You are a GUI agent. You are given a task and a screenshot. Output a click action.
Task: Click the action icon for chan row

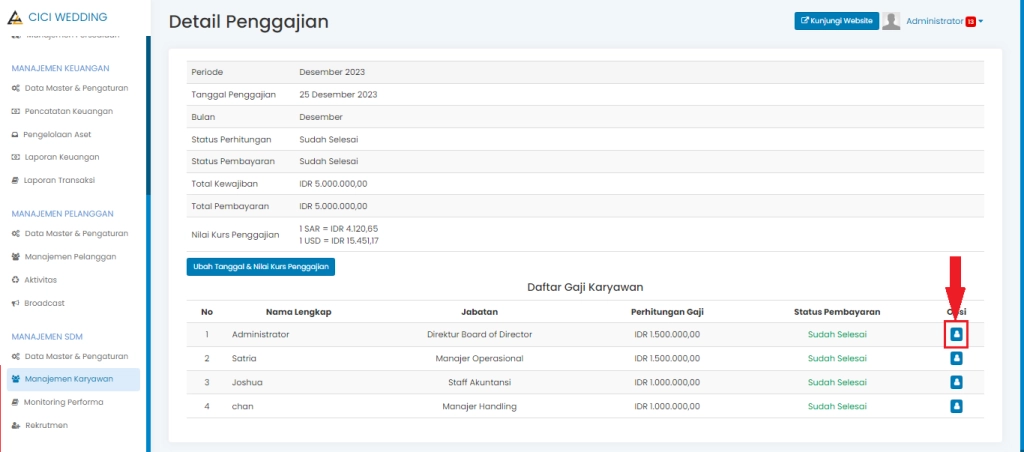(x=956, y=406)
